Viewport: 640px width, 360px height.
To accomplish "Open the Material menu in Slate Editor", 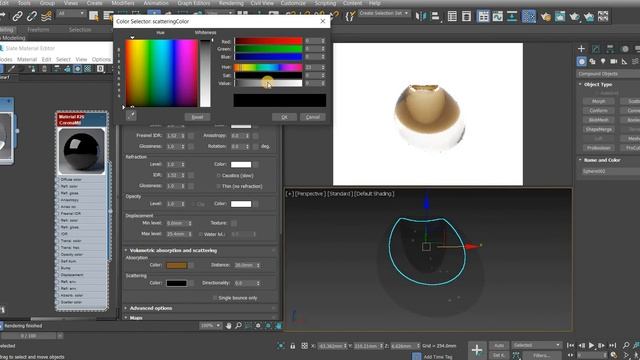I will pyautogui.click(x=27, y=60).
